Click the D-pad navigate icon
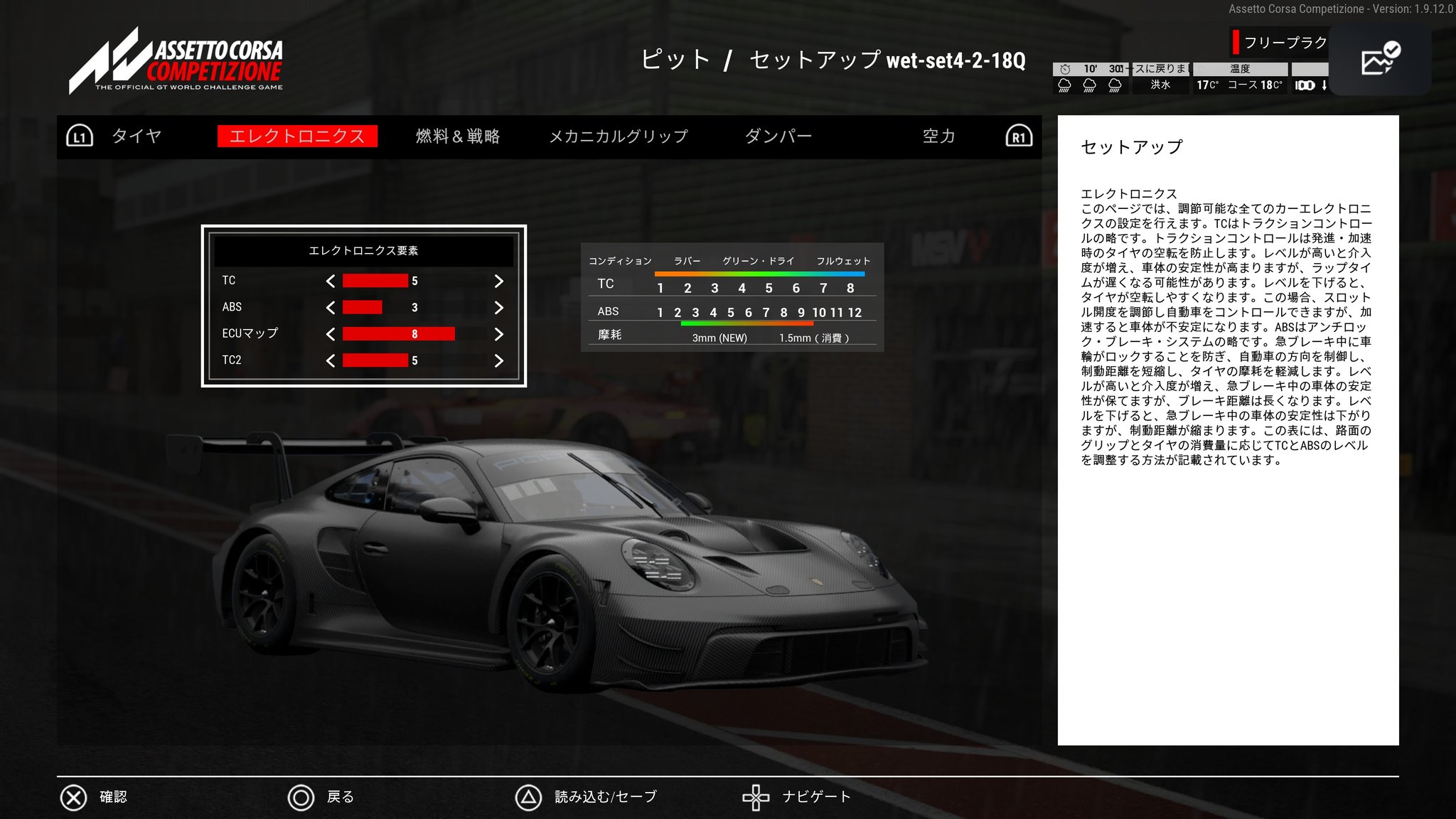The image size is (1456, 819). coord(756,798)
